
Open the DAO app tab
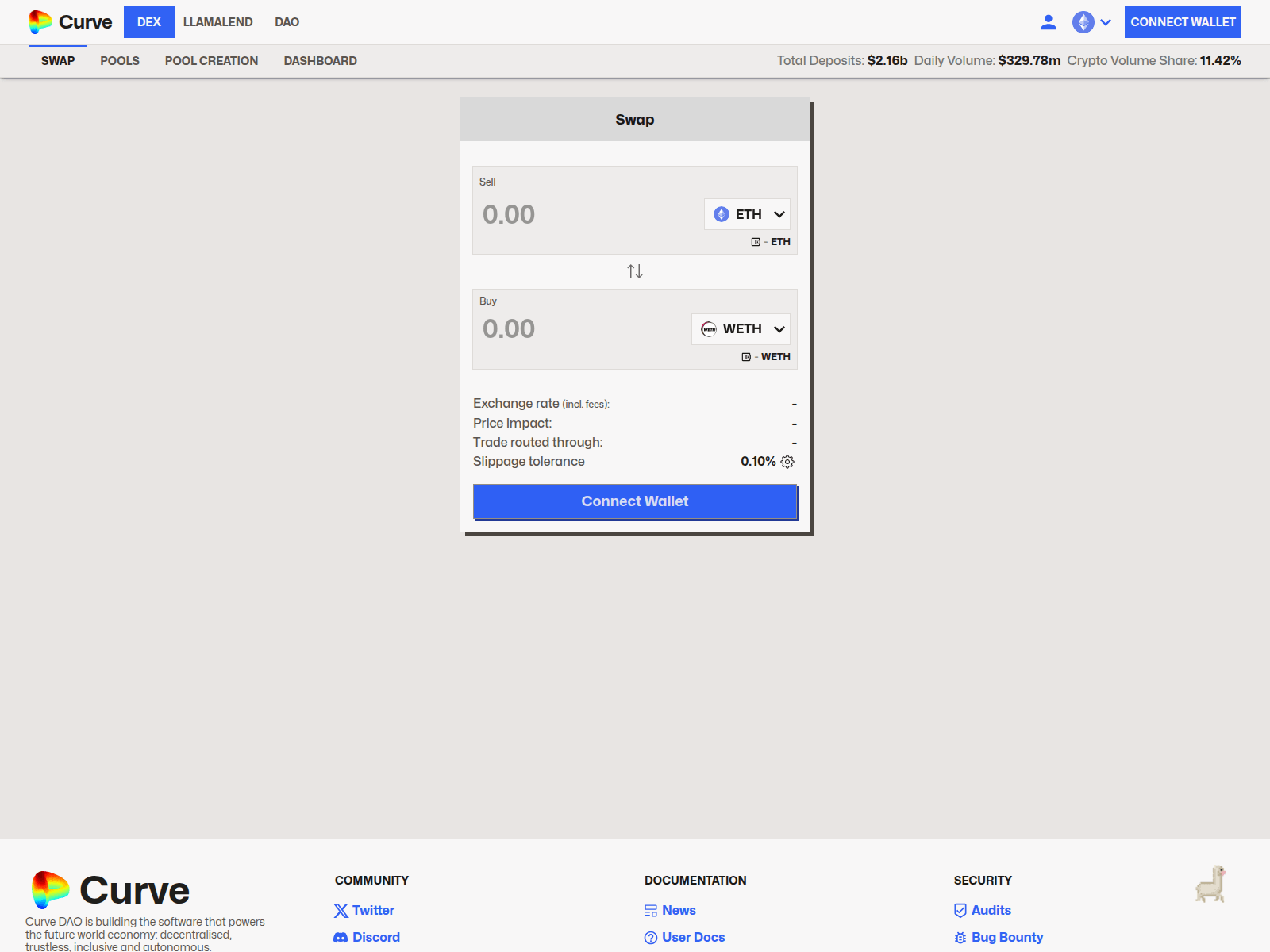(x=287, y=22)
